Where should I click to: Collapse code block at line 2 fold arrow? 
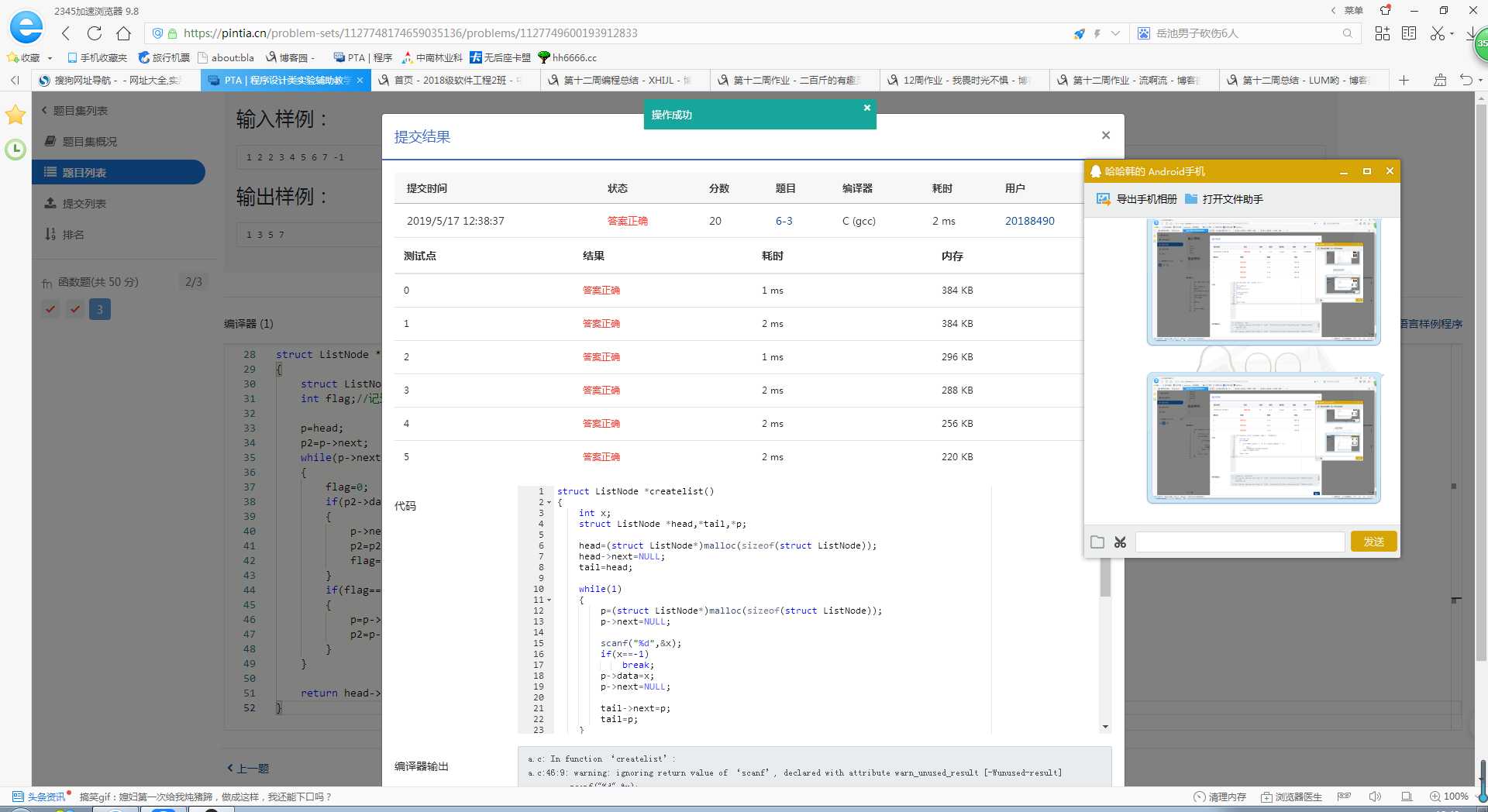549,503
